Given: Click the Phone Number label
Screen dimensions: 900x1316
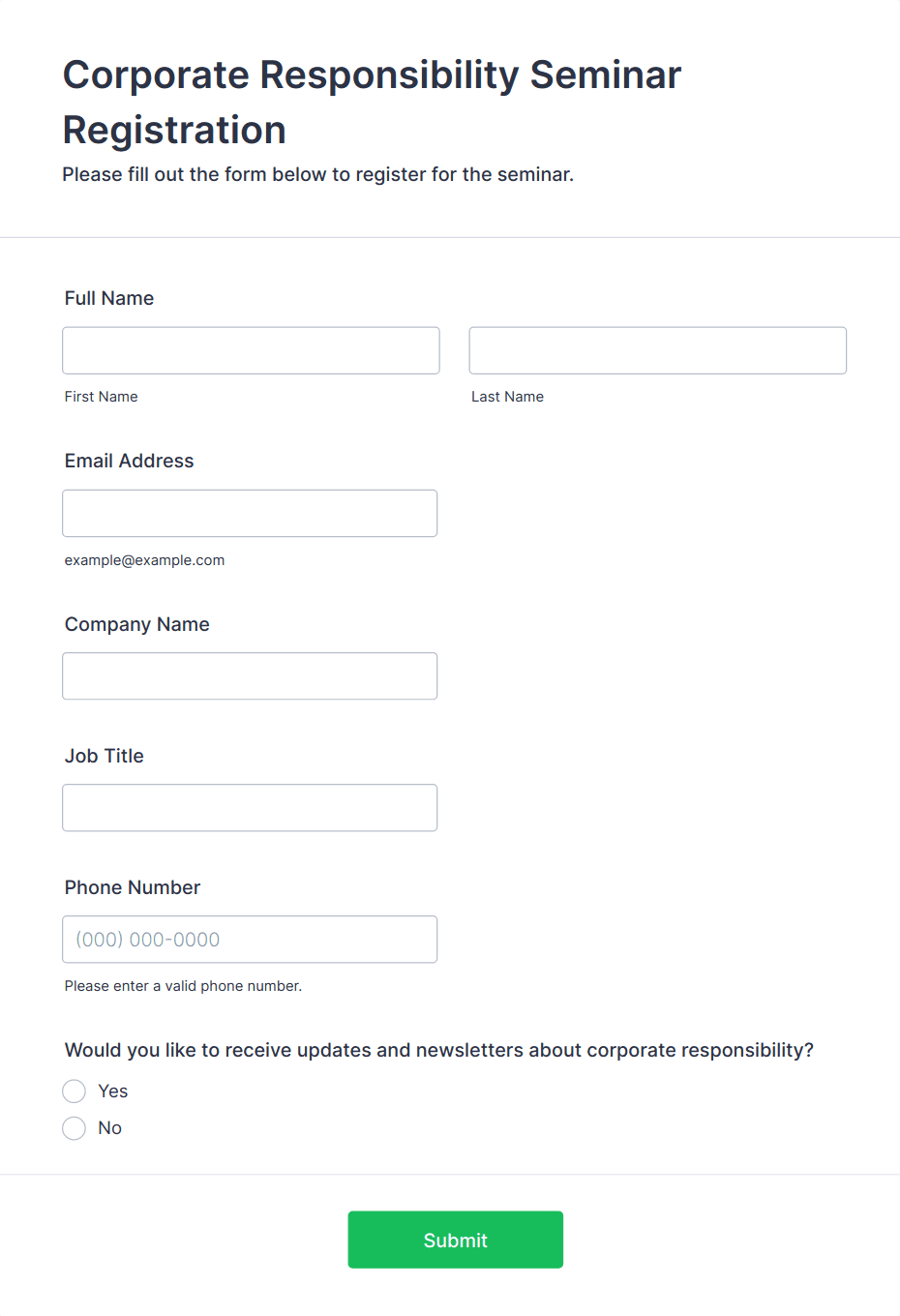Looking at the screenshot, I should 133,887.
